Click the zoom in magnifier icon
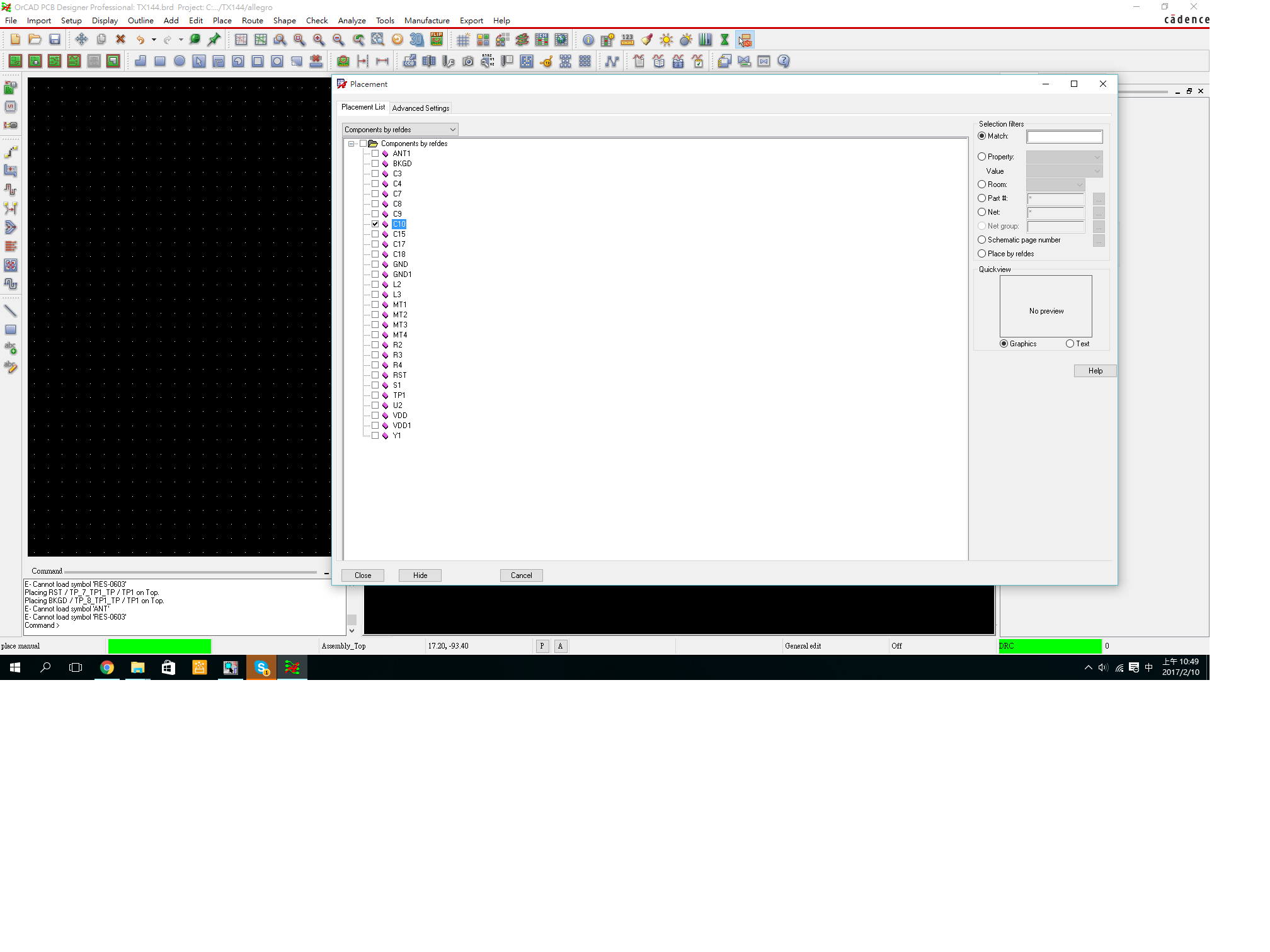The width and height of the screenshot is (1270, 952). pyautogui.click(x=319, y=40)
